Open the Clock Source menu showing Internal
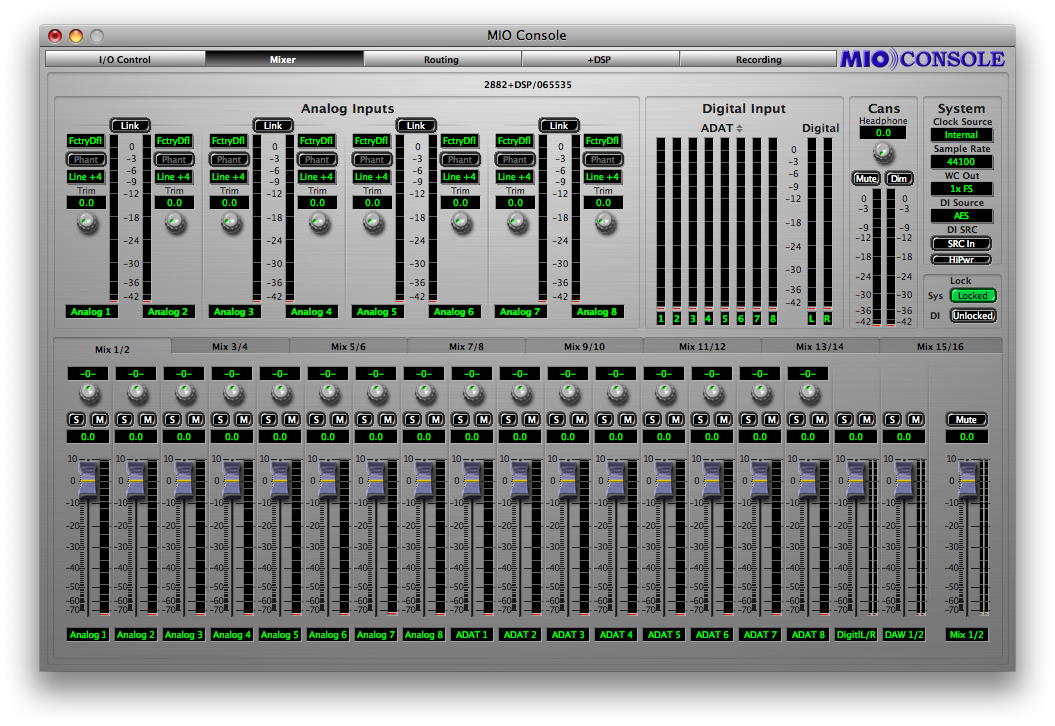The image size is (1055, 726). [961, 135]
